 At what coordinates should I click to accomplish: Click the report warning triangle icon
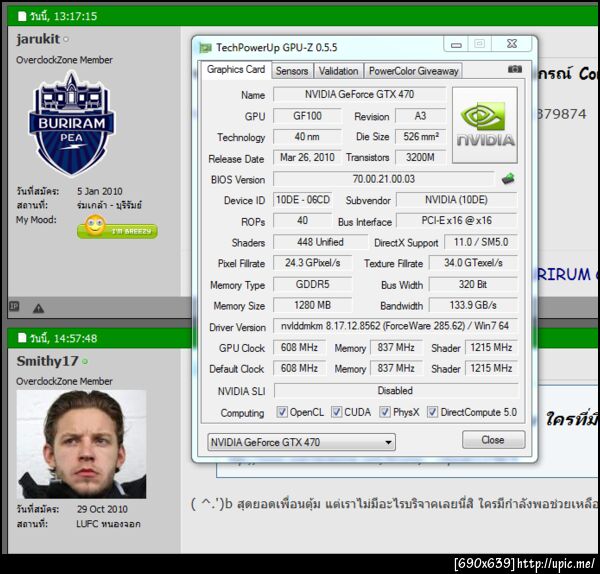point(38,308)
